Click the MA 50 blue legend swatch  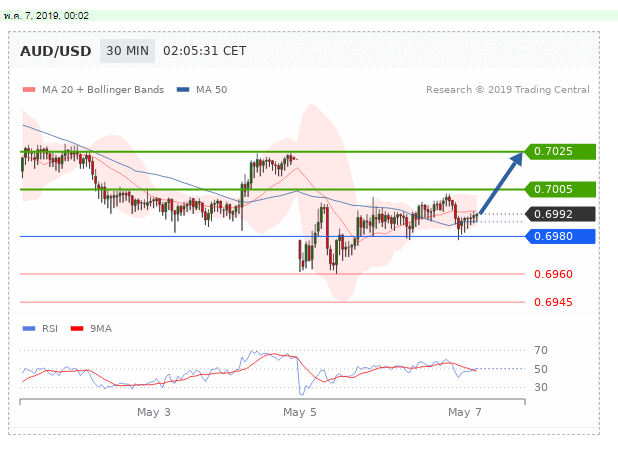pos(183,90)
